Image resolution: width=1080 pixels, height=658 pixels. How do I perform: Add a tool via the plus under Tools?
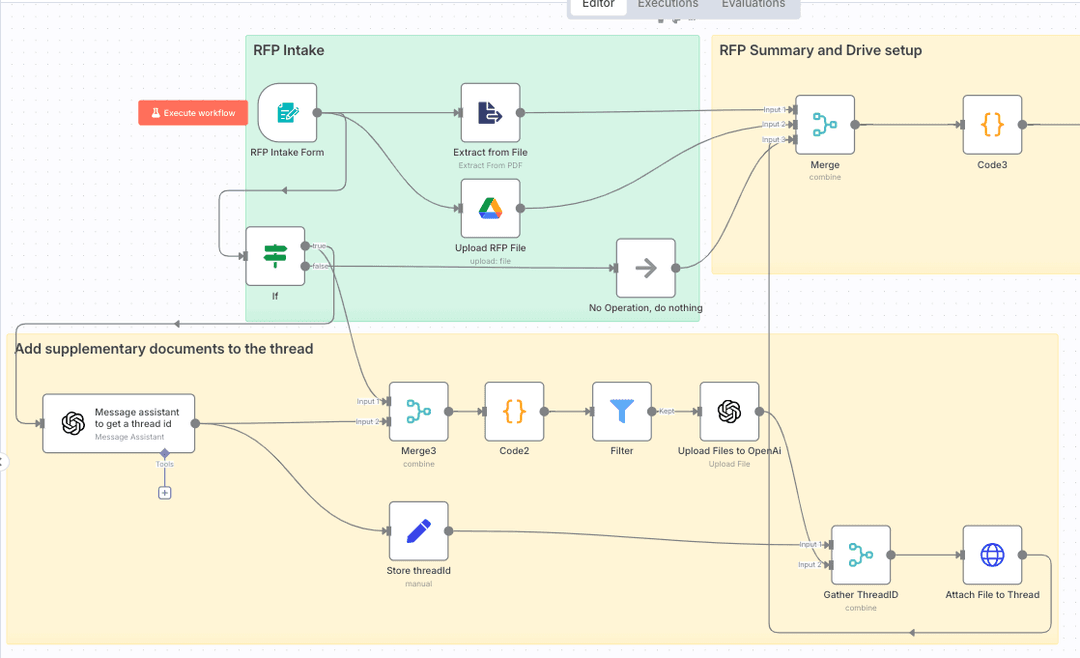(x=165, y=492)
